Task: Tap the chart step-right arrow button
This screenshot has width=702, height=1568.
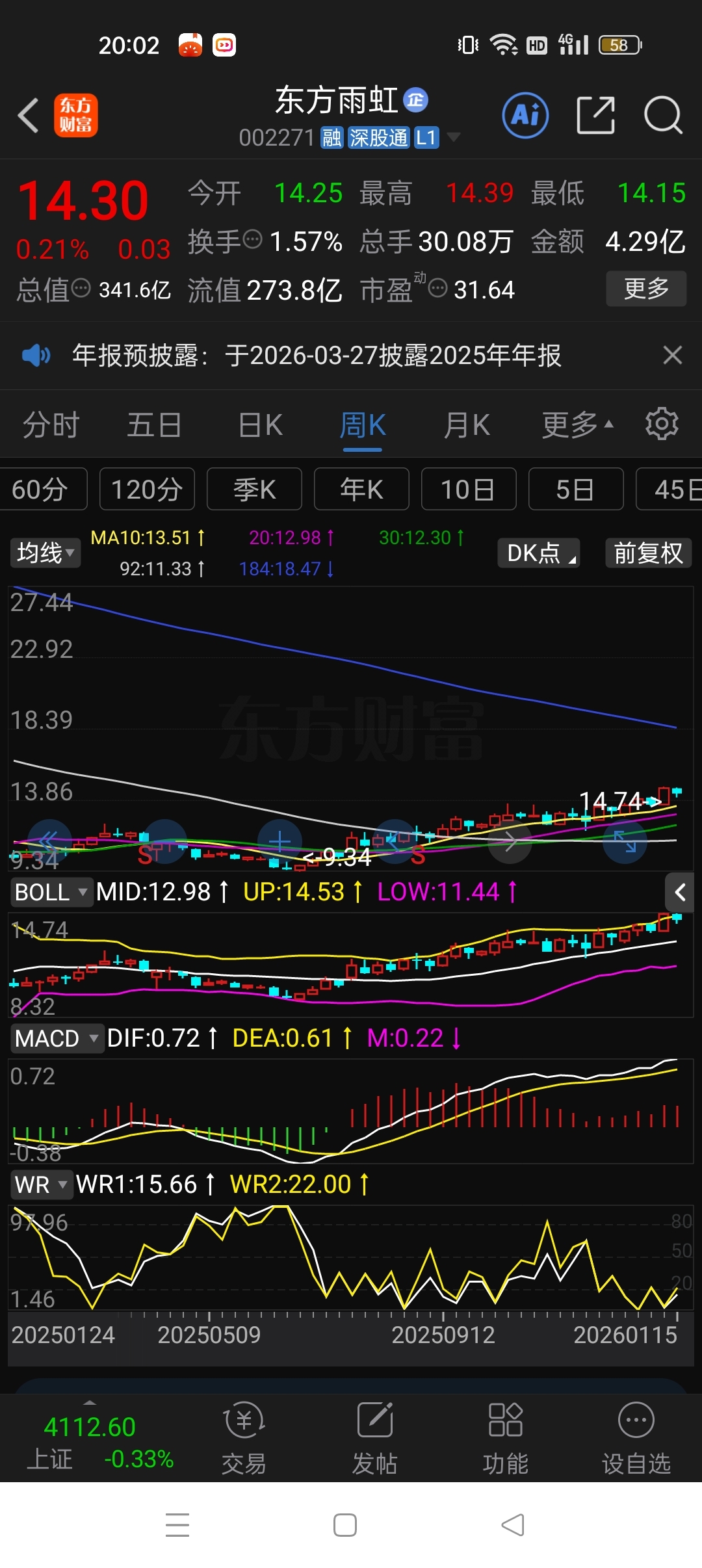Action: [510, 841]
